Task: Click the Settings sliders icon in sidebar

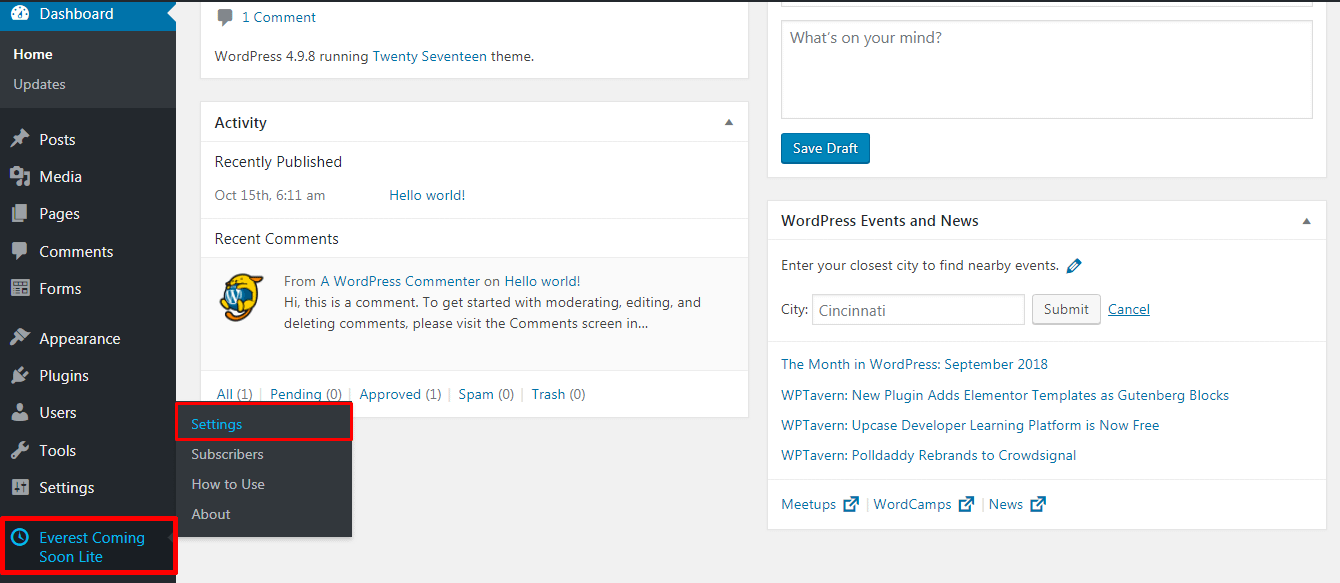Action: coord(20,487)
